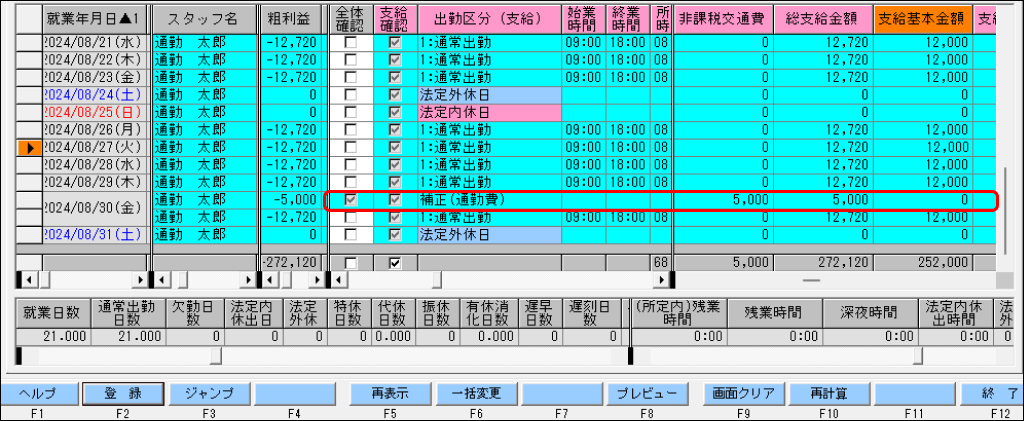
Task: Tick 全体確認 checkbox for 2024/08/24 row
Action: click(351, 95)
